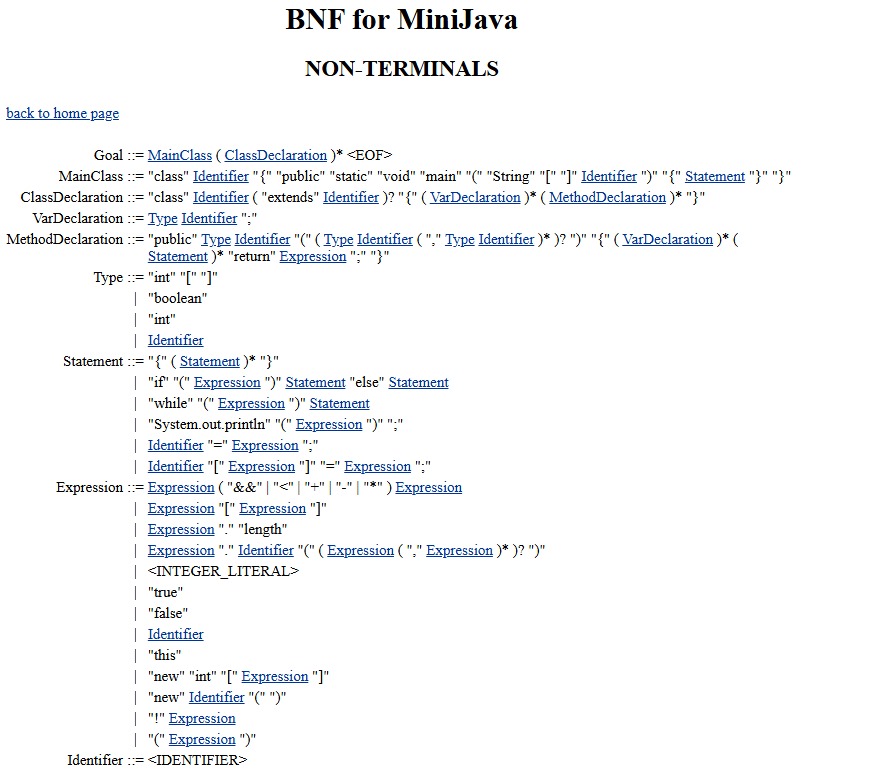The height and width of the screenshot is (772, 886).
Task: Click Expression link in the "while" rule
Action: pos(251,403)
